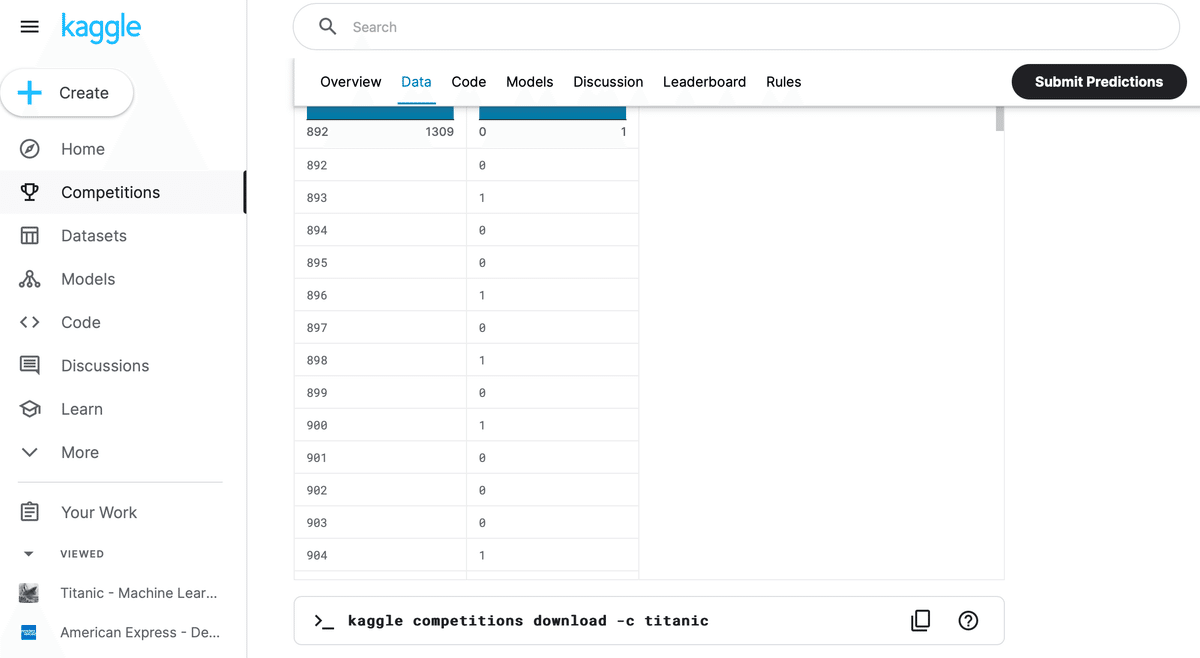The image size is (1200, 658).
Task: Open the hamburger navigation menu
Action: point(29,27)
